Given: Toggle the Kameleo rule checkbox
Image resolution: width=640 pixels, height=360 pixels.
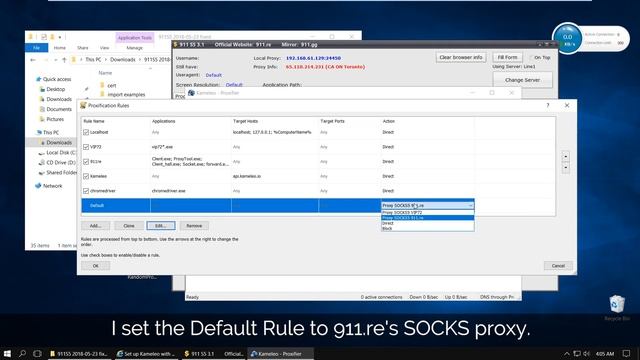Looking at the screenshot, I should (x=86, y=176).
